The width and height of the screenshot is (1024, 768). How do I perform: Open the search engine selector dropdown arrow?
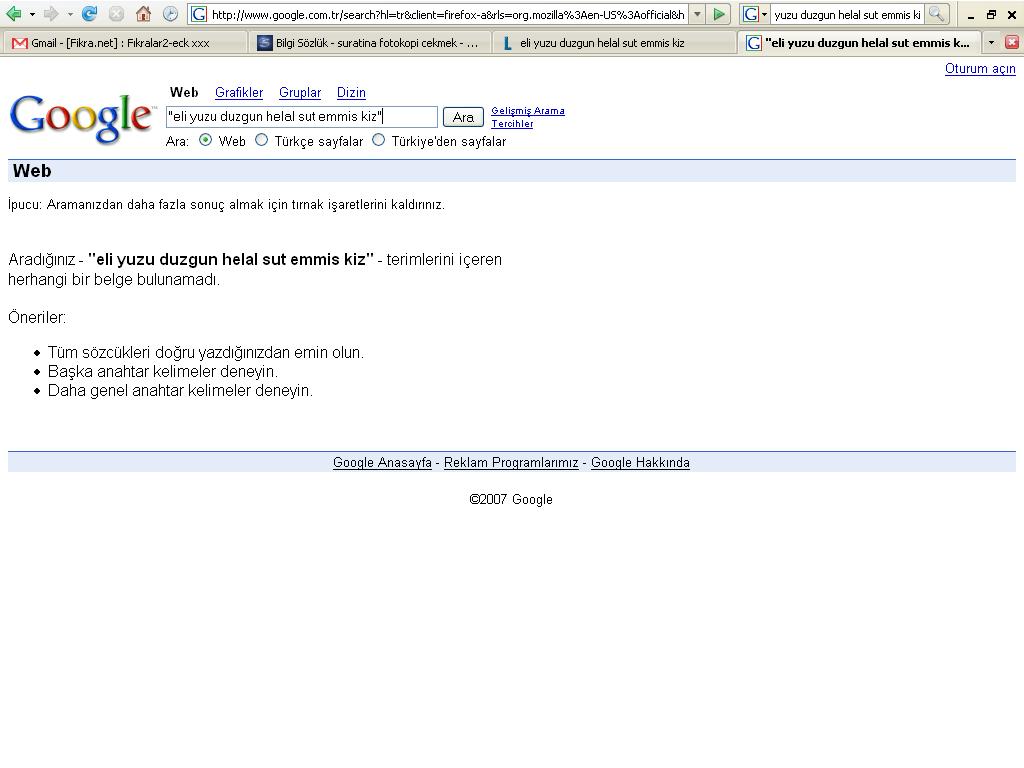click(x=765, y=14)
